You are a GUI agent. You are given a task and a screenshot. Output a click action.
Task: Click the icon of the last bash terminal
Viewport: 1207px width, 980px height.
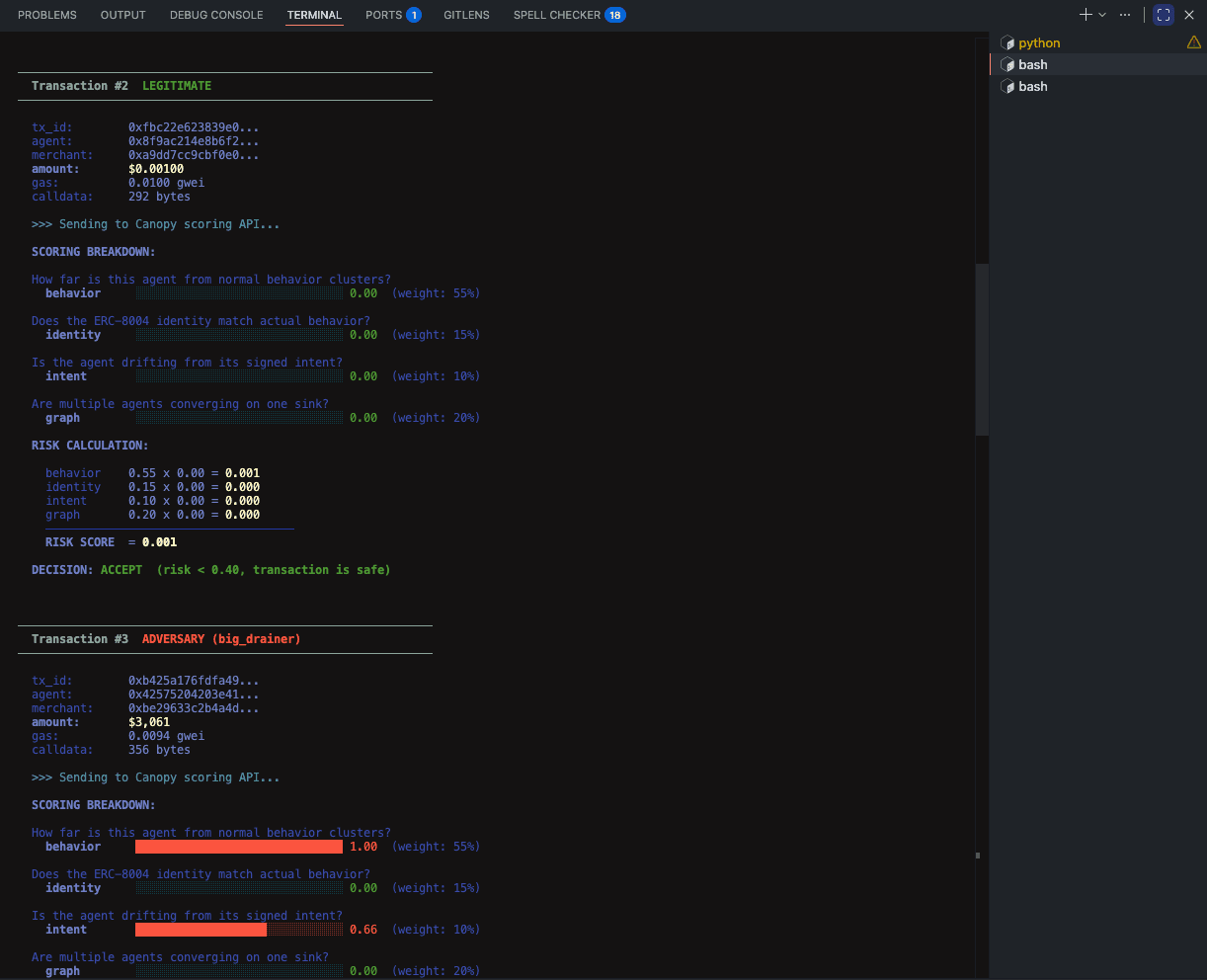1007,86
